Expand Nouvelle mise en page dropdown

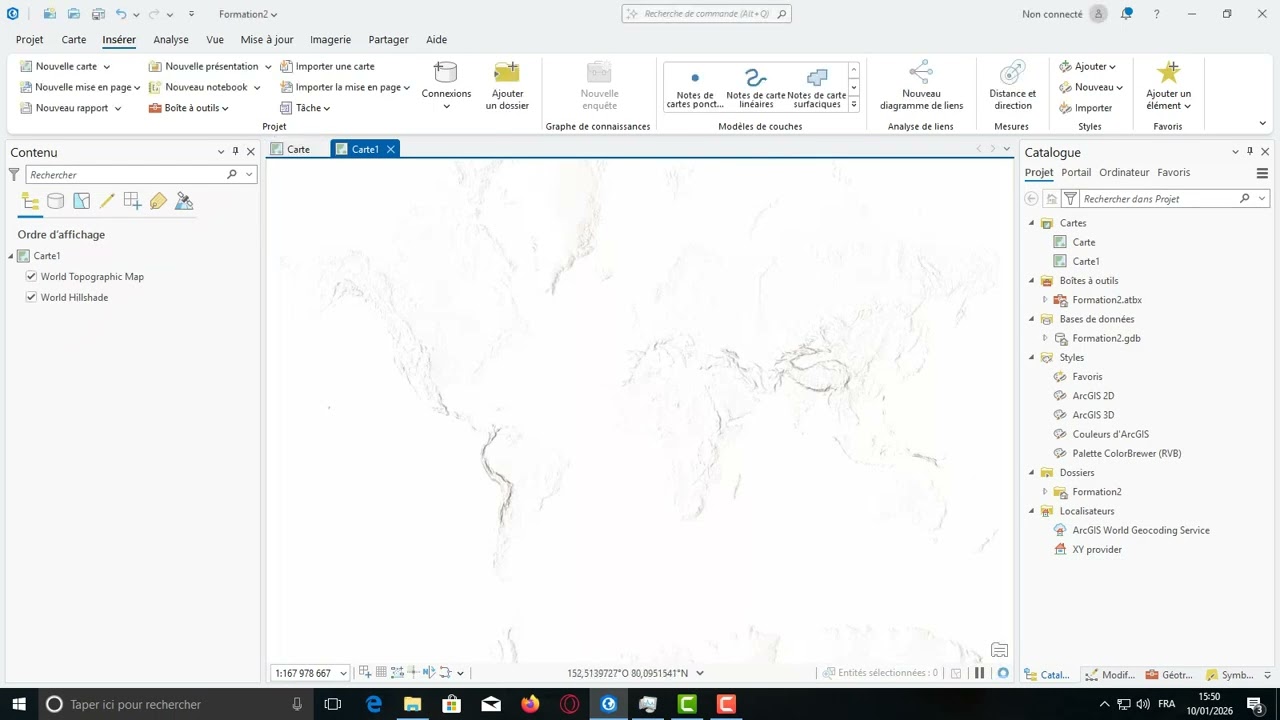click(139, 88)
